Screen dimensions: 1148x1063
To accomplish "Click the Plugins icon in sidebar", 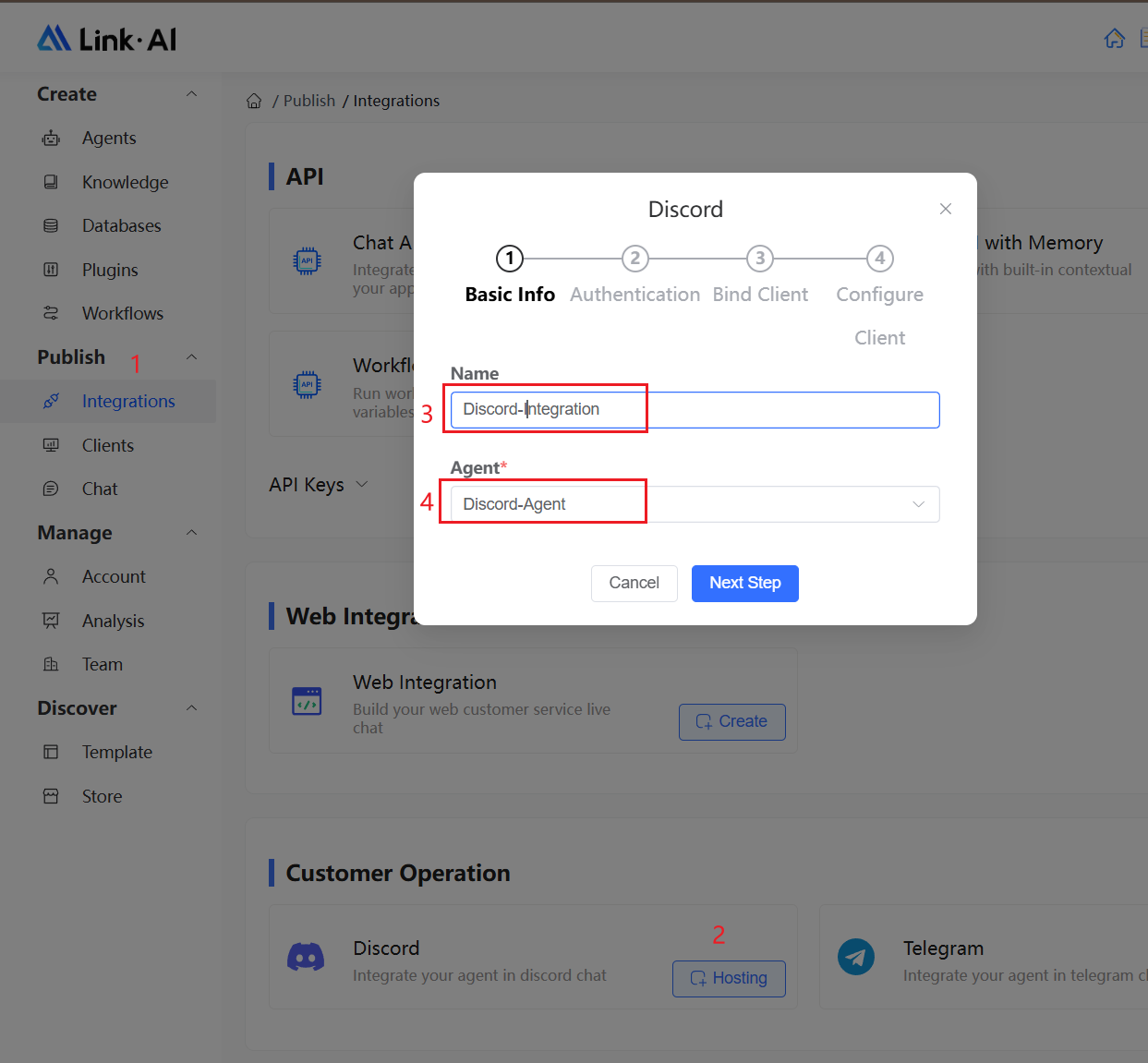I will click(51, 270).
